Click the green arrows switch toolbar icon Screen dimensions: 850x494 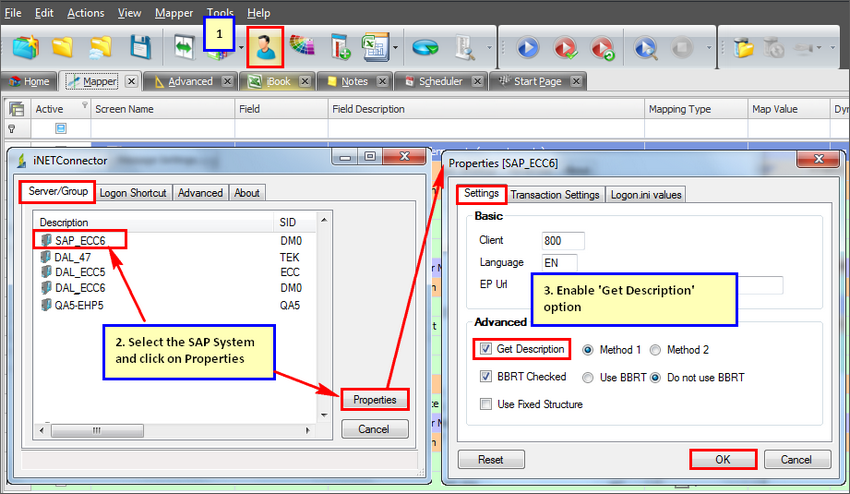point(184,47)
